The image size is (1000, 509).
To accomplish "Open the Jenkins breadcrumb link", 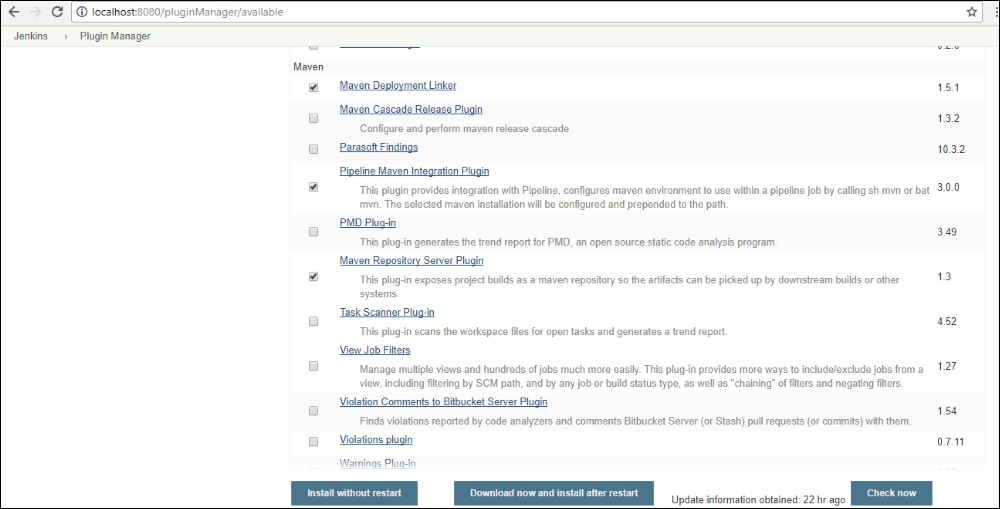I will point(31,36).
